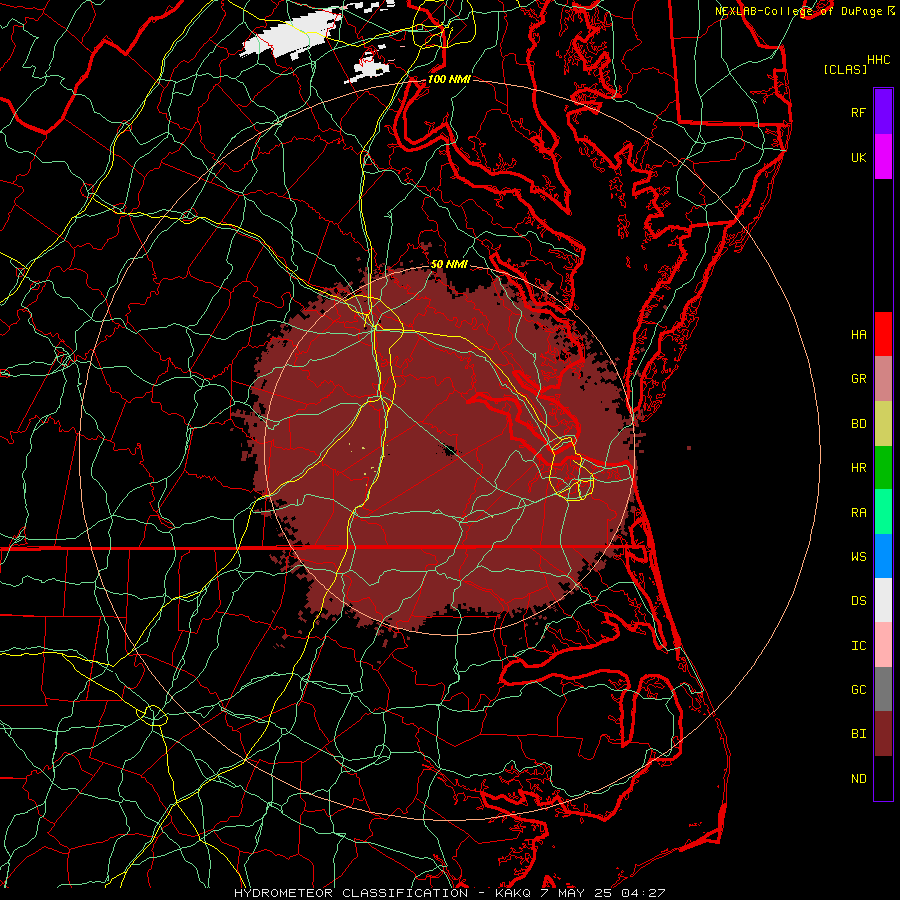Click the BD yellow legend swatch
The image size is (900, 900).
[883, 424]
